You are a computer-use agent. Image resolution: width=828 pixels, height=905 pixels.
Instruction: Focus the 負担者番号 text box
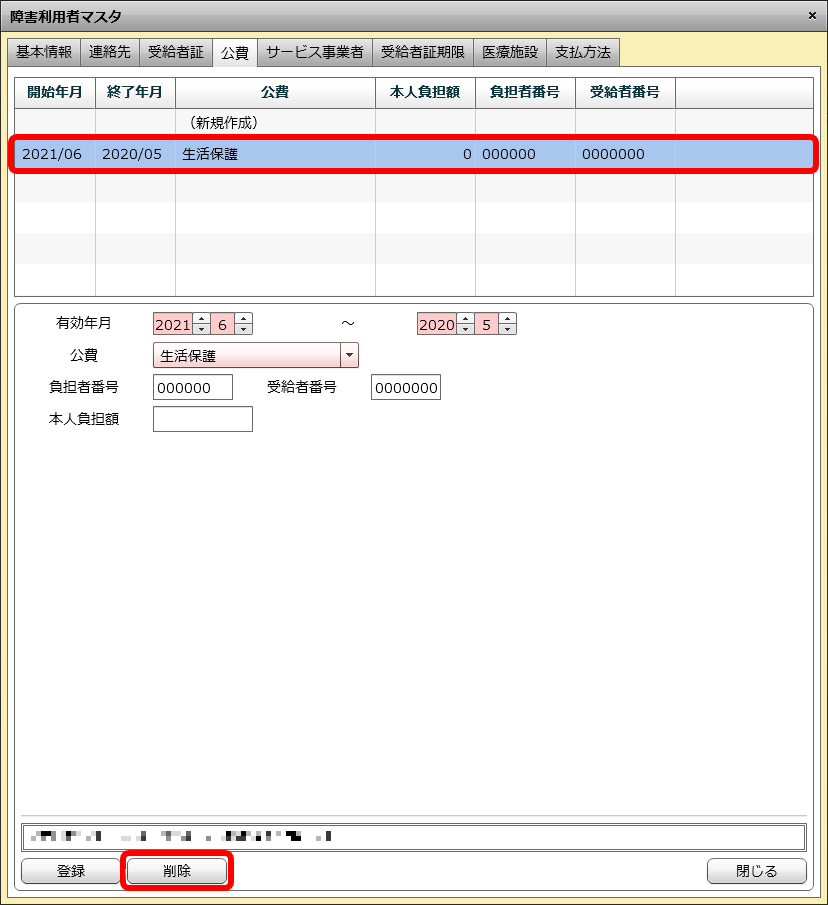tap(193, 387)
